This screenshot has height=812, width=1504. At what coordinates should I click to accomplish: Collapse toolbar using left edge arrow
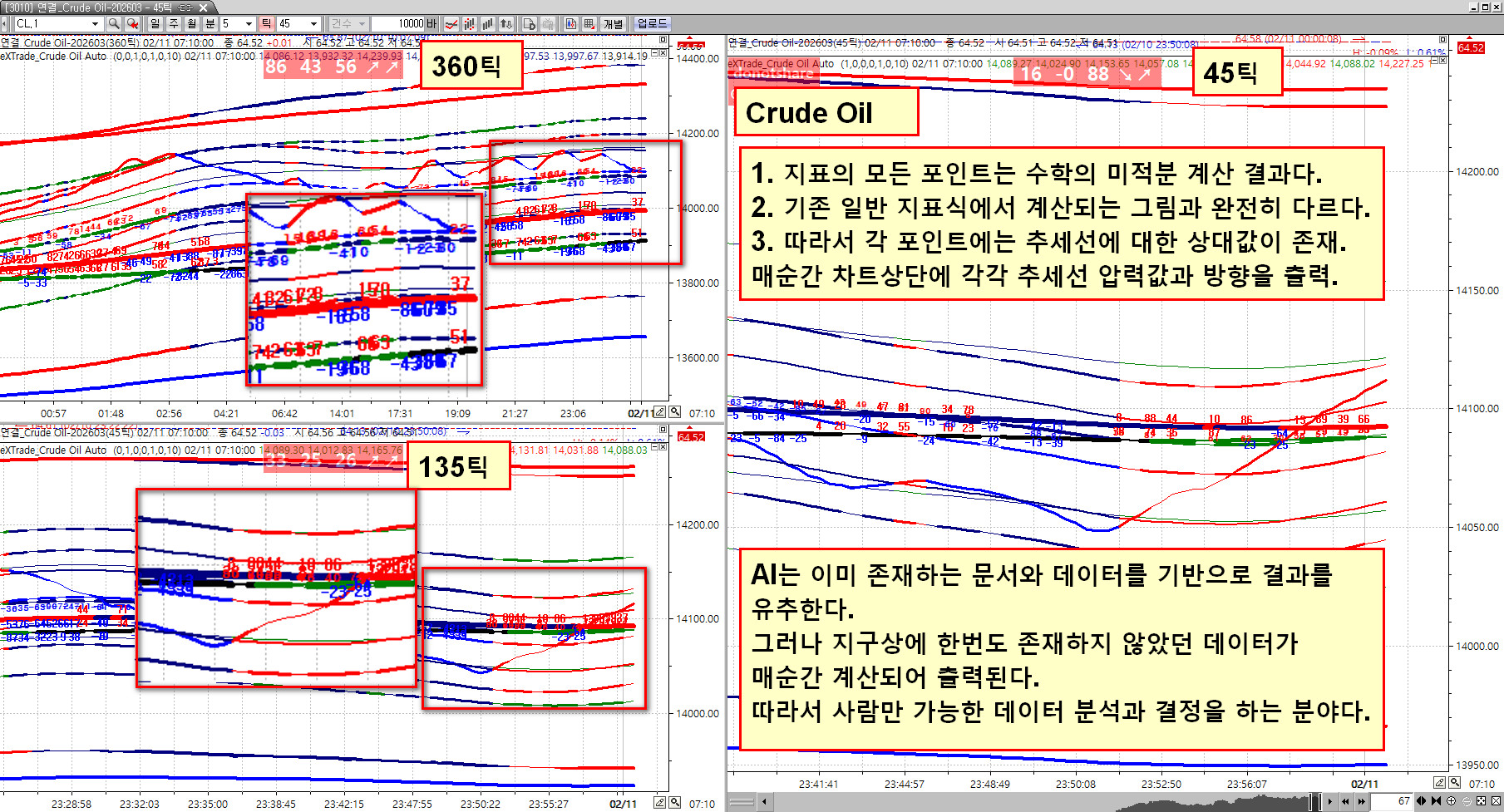[3, 23]
